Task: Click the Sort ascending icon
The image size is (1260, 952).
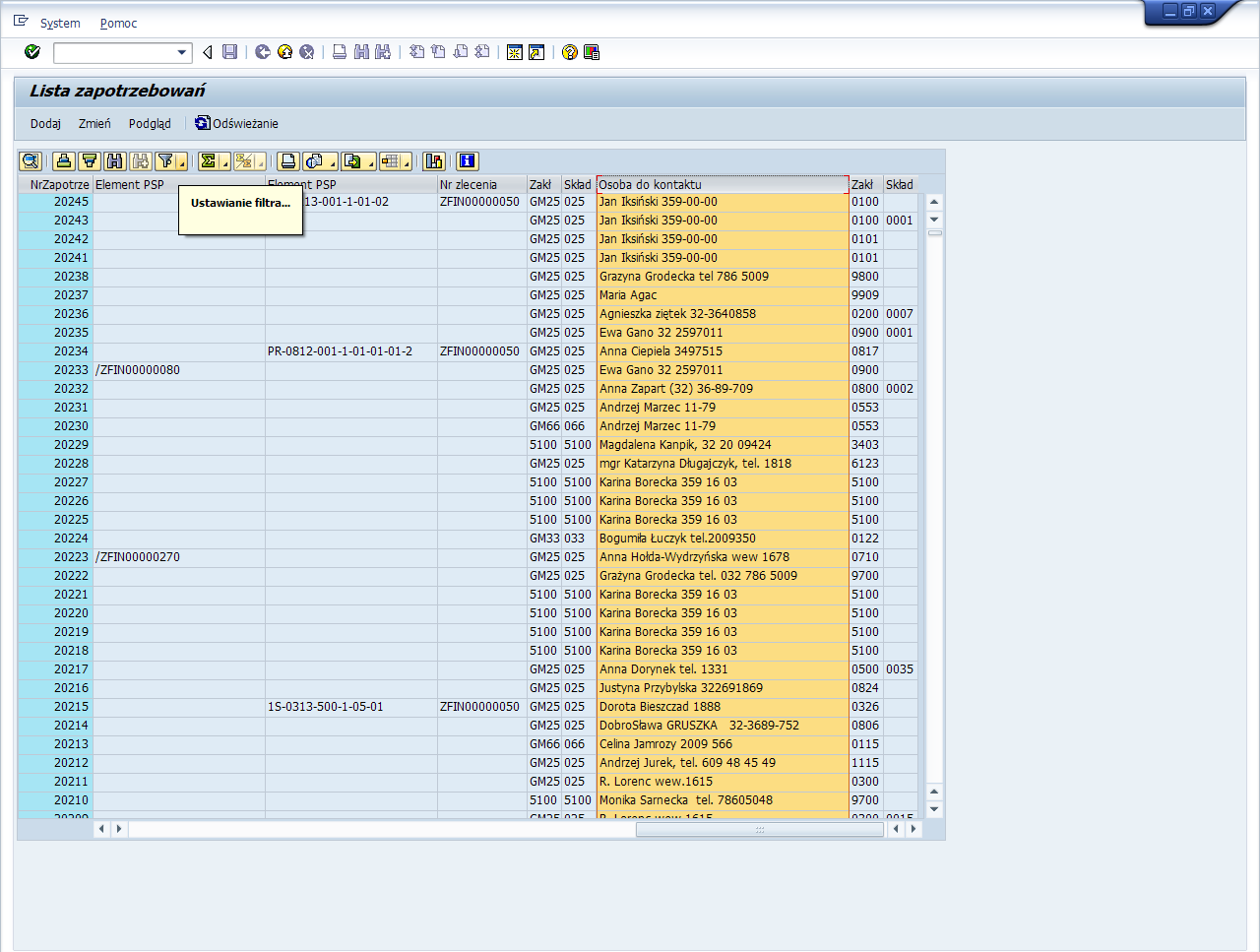Action: [x=64, y=161]
